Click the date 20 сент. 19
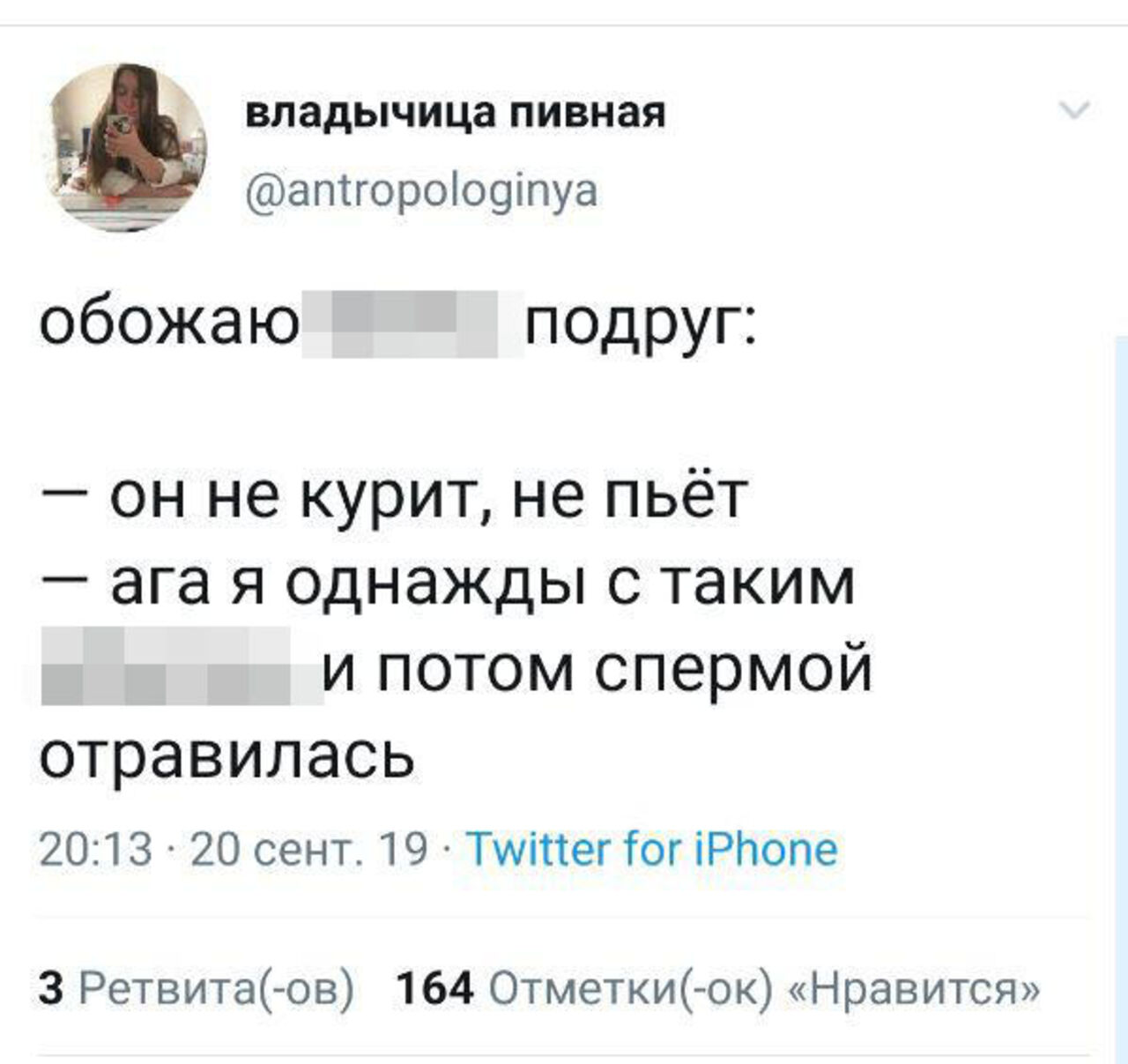1128x1064 pixels. click(308, 849)
